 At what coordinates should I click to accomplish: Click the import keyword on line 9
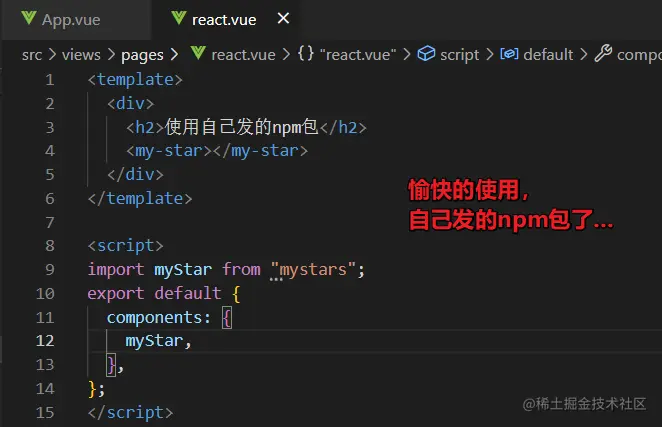coord(116,269)
